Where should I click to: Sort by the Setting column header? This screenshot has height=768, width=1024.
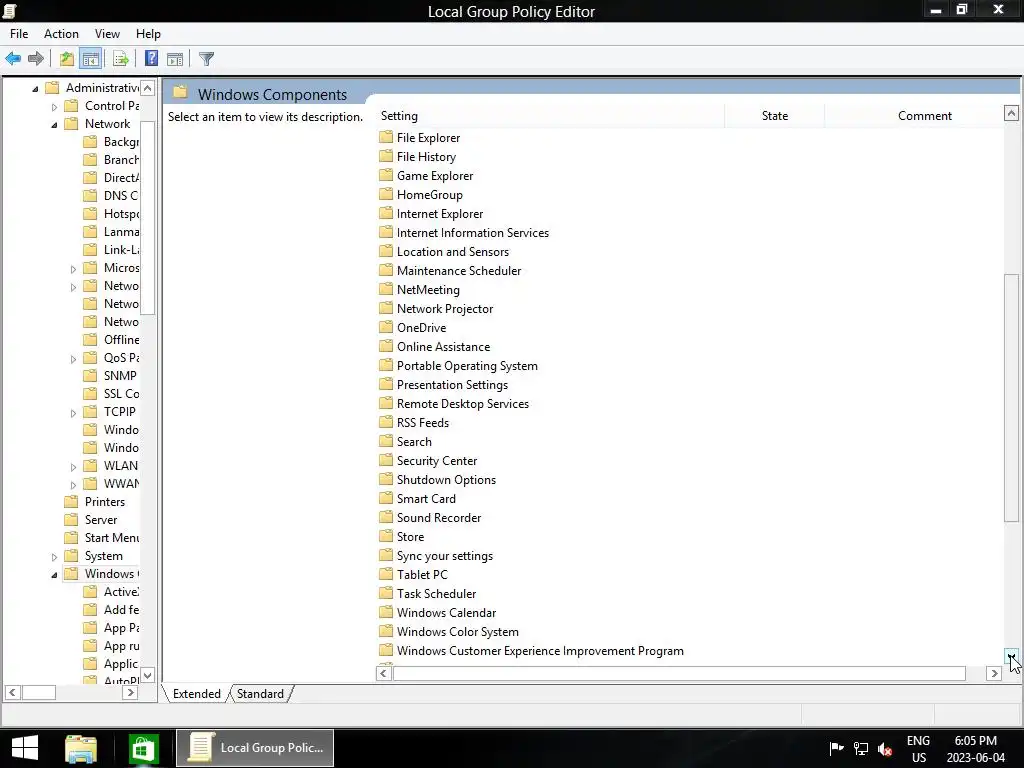tap(551, 116)
